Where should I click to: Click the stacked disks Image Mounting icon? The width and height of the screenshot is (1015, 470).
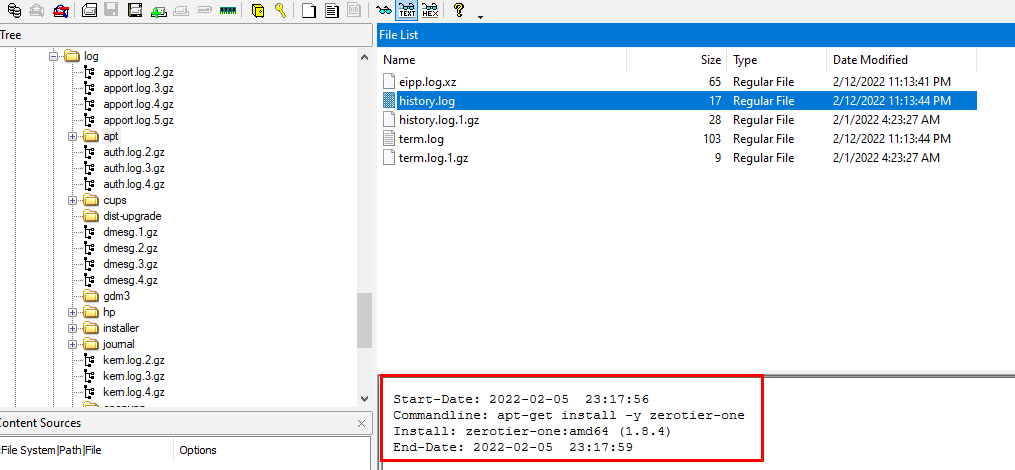click(x=14, y=10)
